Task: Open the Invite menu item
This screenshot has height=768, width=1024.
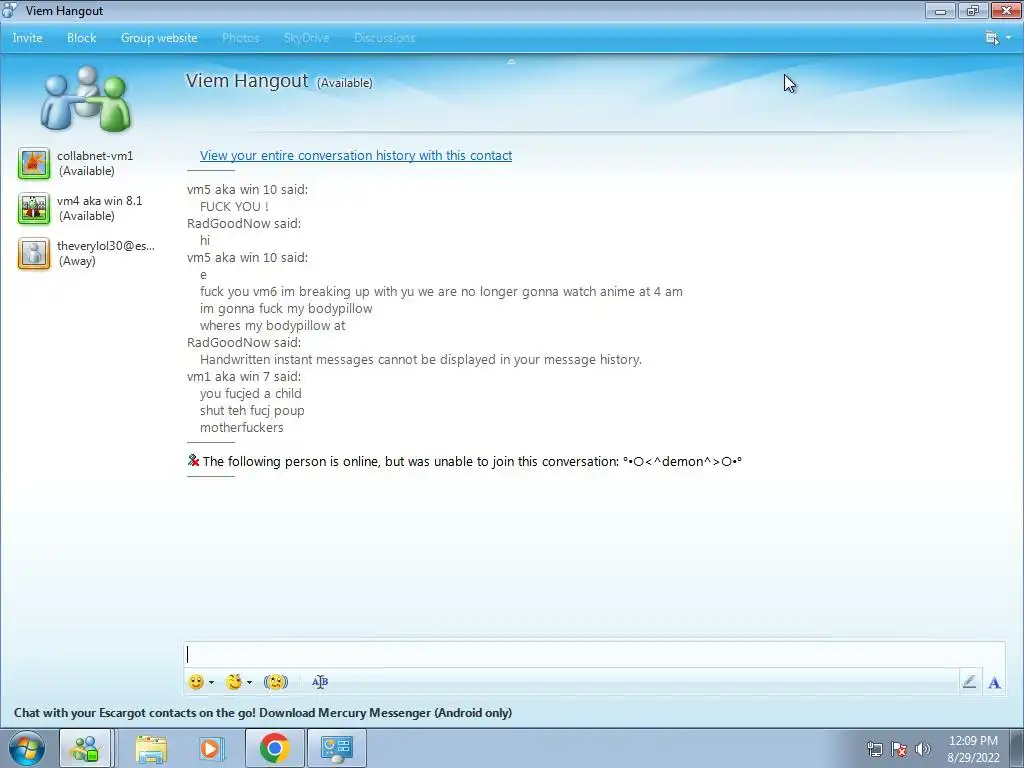Action: click(27, 38)
